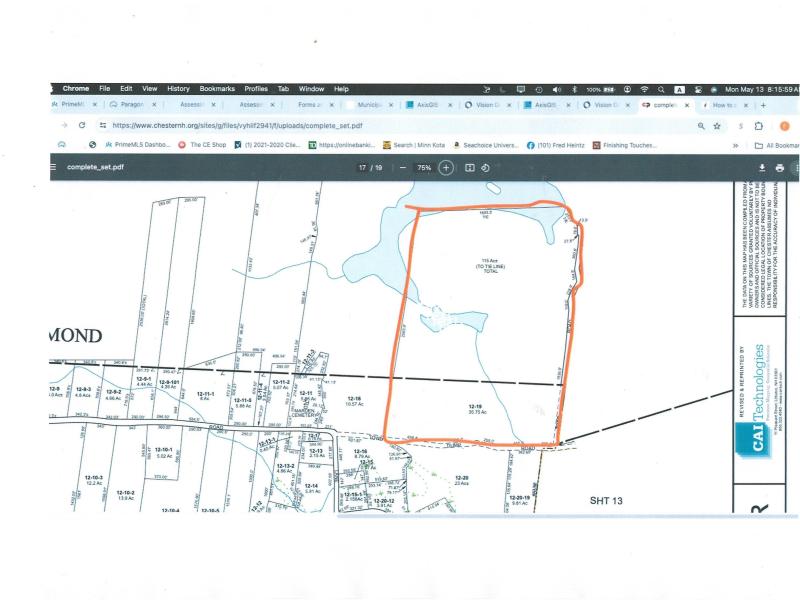The width and height of the screenshot is (800, 600).
Task: Rotate the PDF counterclockwise
Action: pos(485,167)
